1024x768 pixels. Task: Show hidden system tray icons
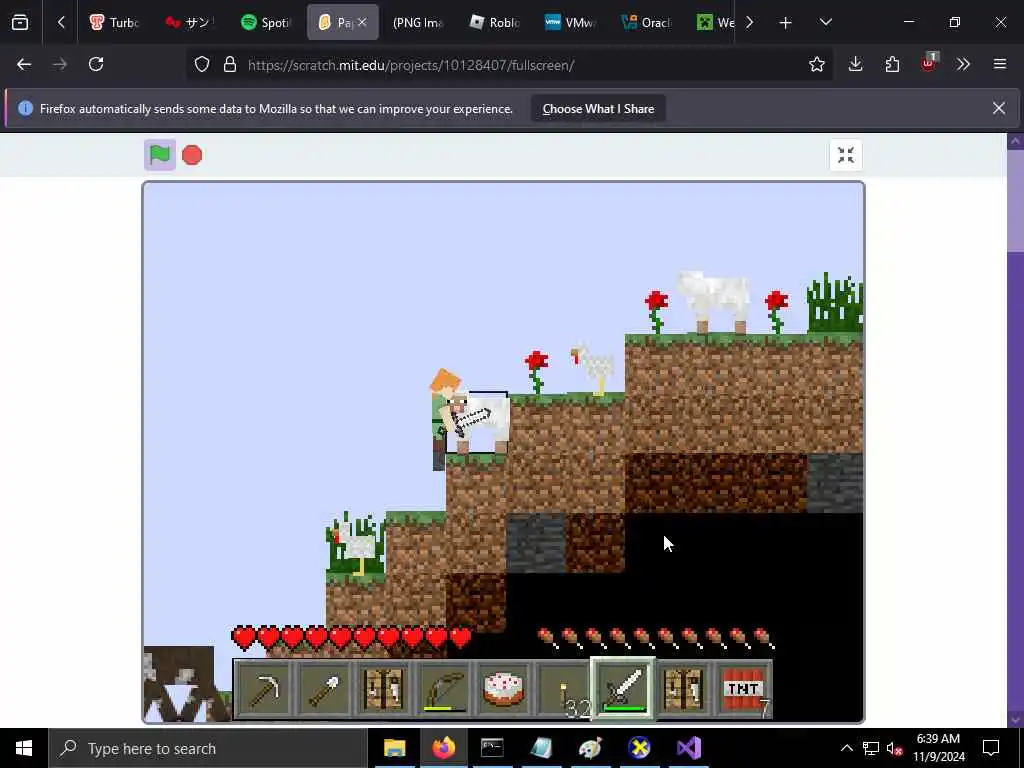[846, 748]
